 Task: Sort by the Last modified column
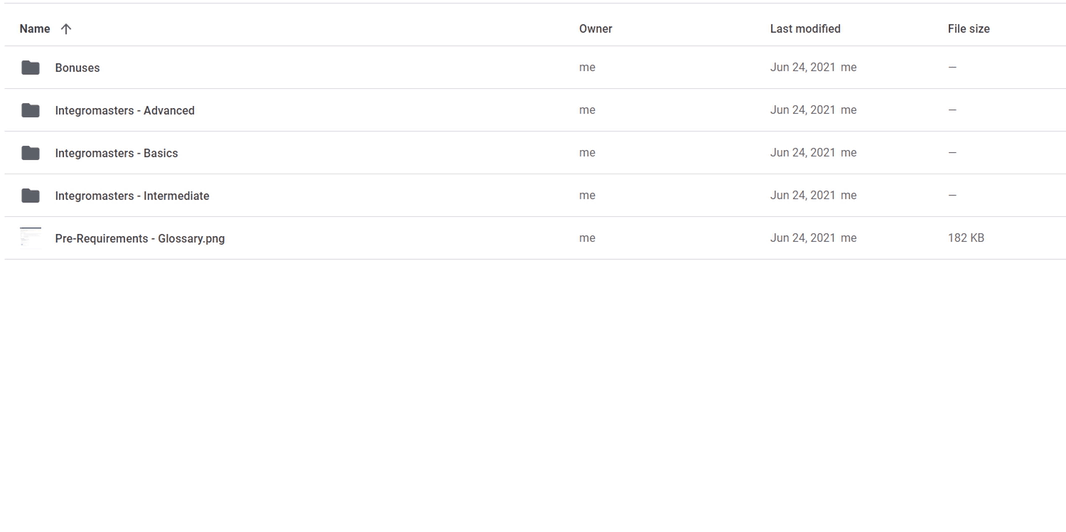[x=805, y=29]
